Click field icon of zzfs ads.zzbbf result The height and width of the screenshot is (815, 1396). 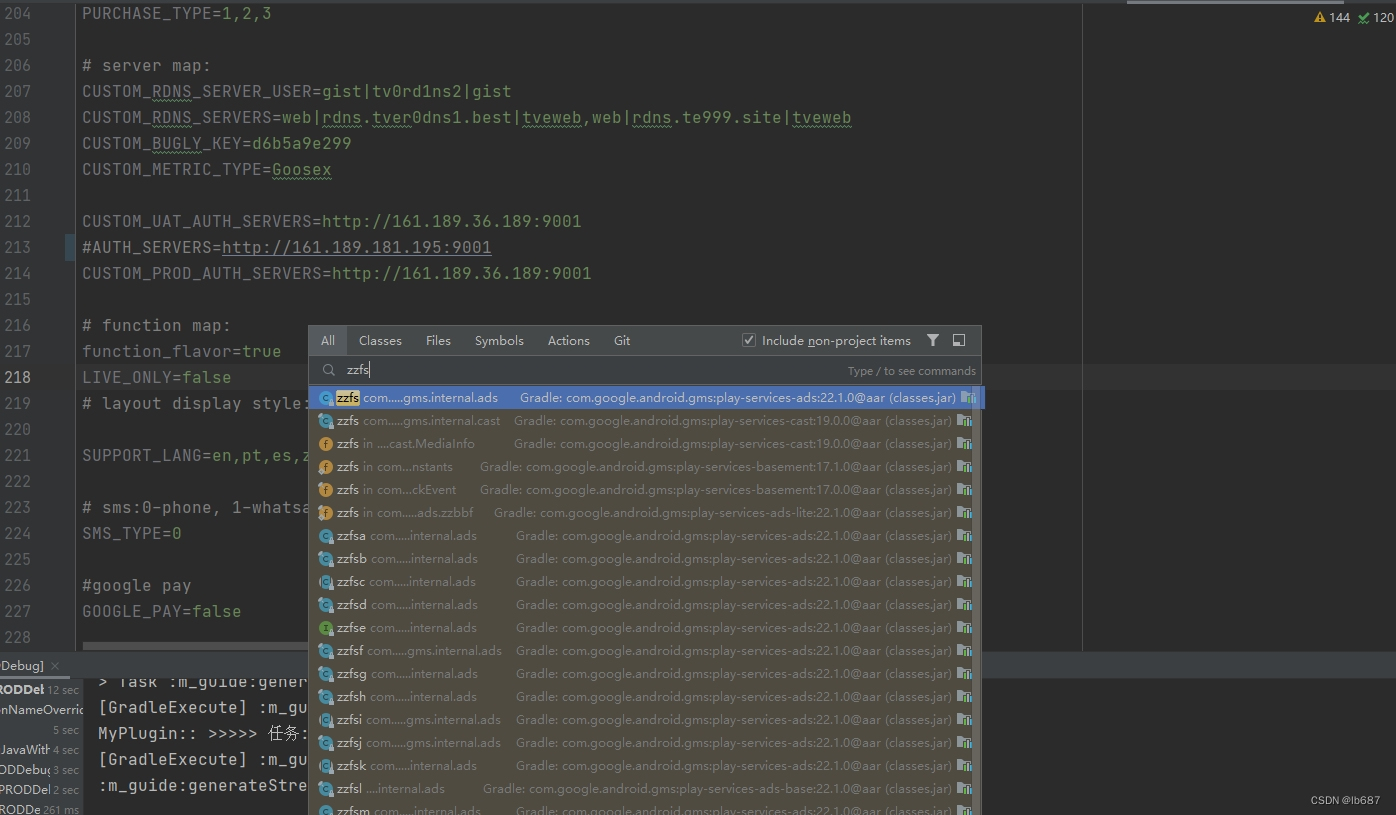[325, 513]
